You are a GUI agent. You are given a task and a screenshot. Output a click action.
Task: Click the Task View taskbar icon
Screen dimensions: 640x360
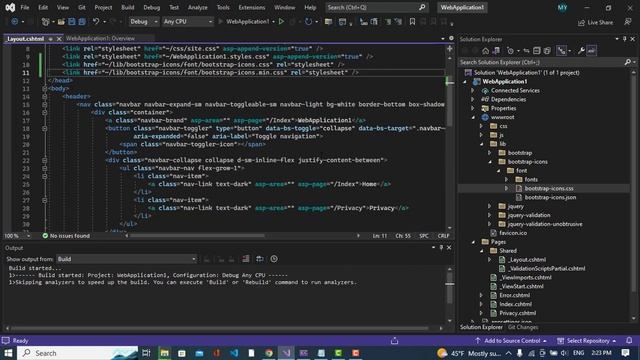pyautogui.click(x=146, y=353)
